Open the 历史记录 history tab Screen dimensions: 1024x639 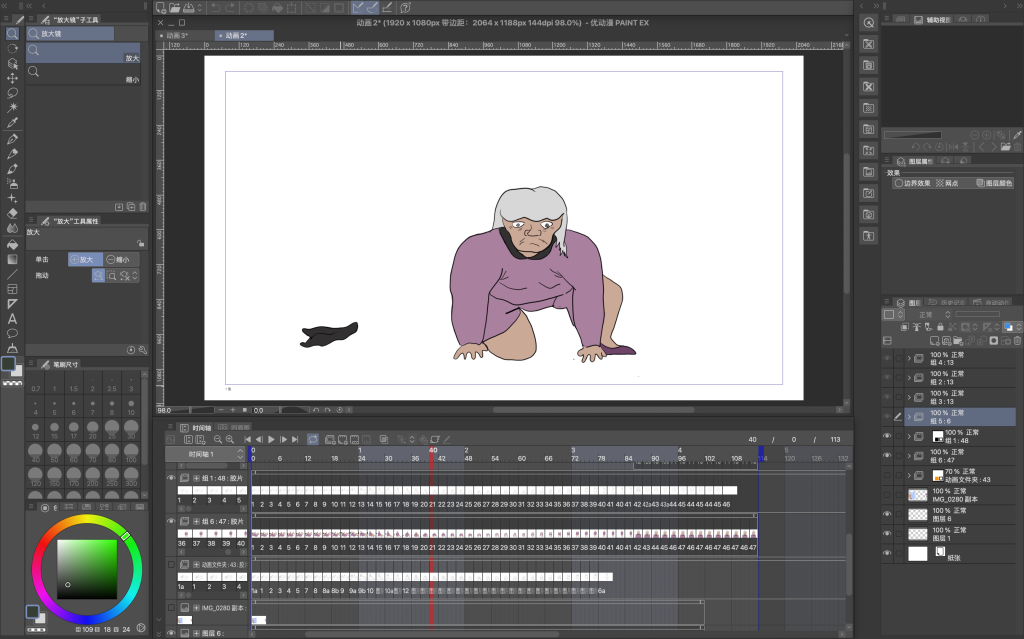point(945,303)
